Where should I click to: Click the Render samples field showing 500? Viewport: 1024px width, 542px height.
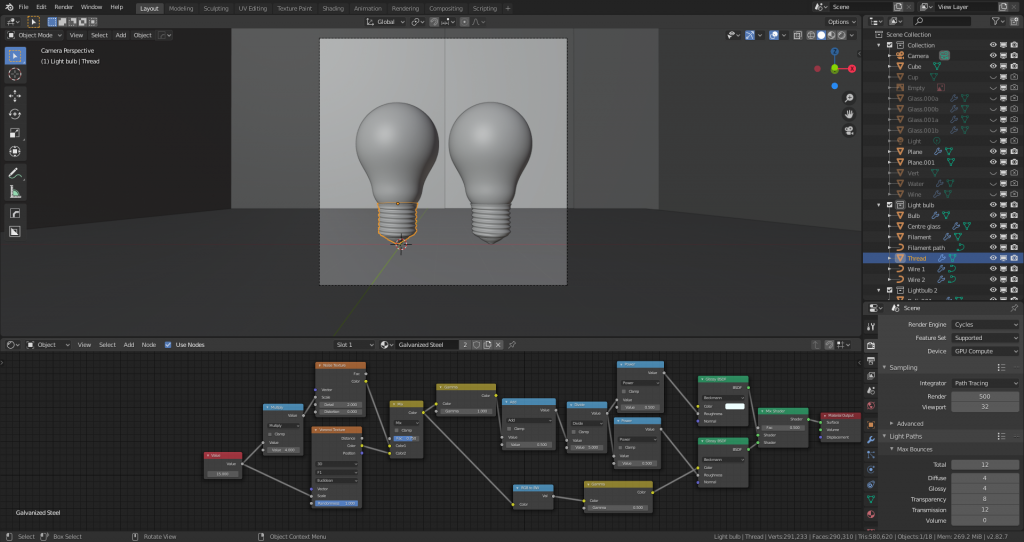pyautogui.click(x=984, y=396)
